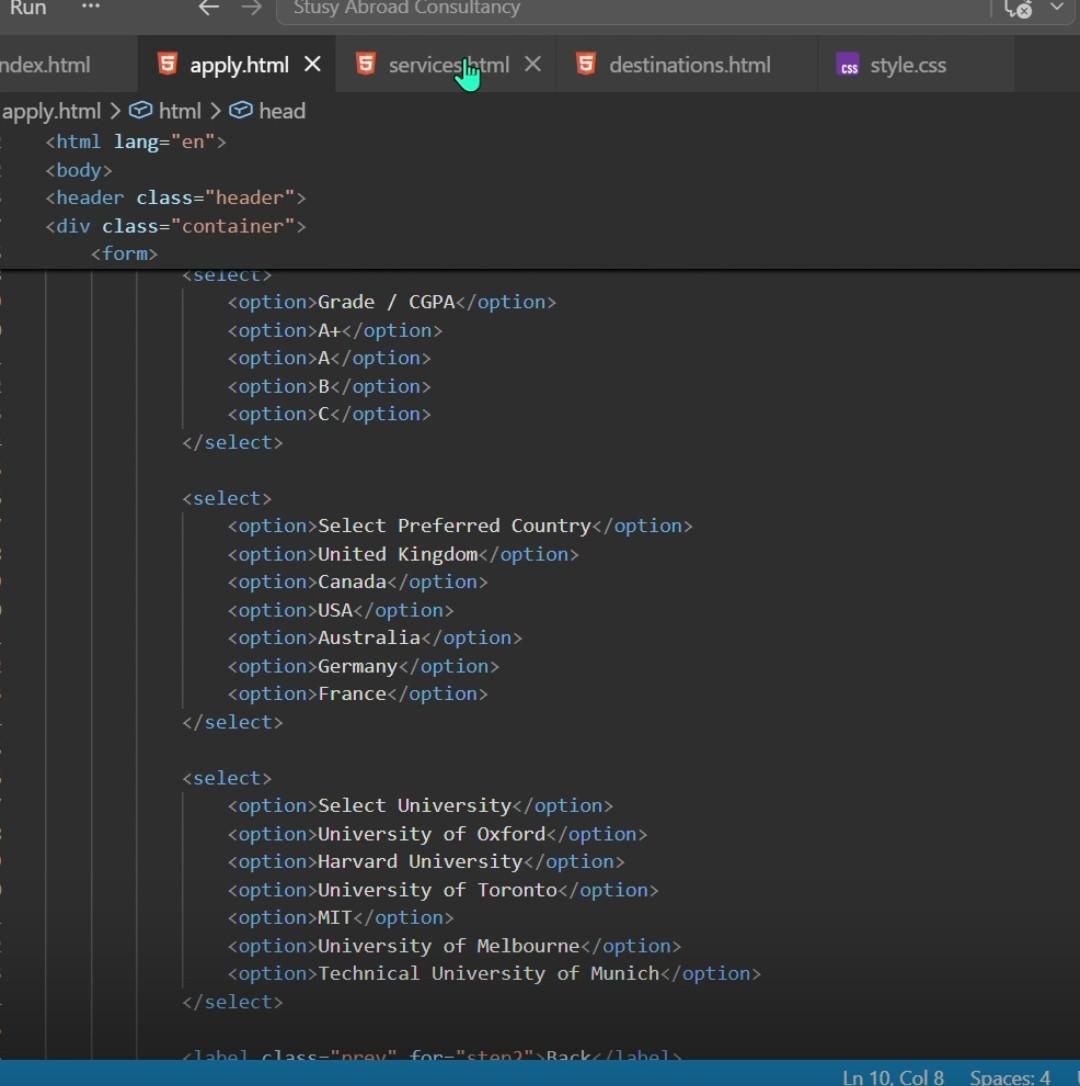
Task: Click the icon beside the title bar chevron
Action: [1018, 9]
